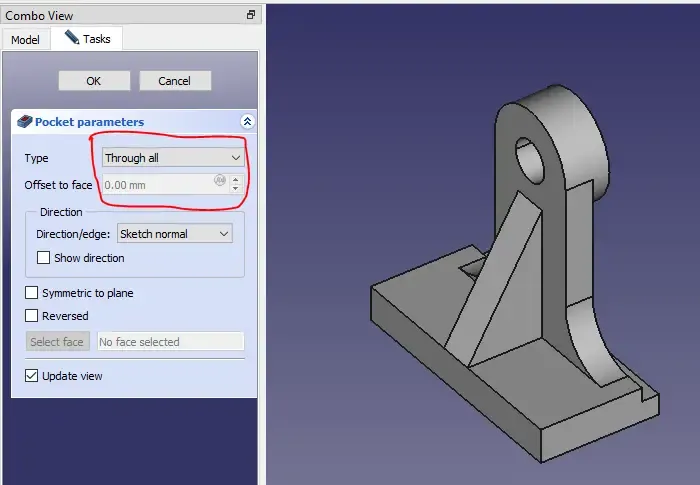
Task: Tick the Reversed checkbox
Action: click(31, 316)
